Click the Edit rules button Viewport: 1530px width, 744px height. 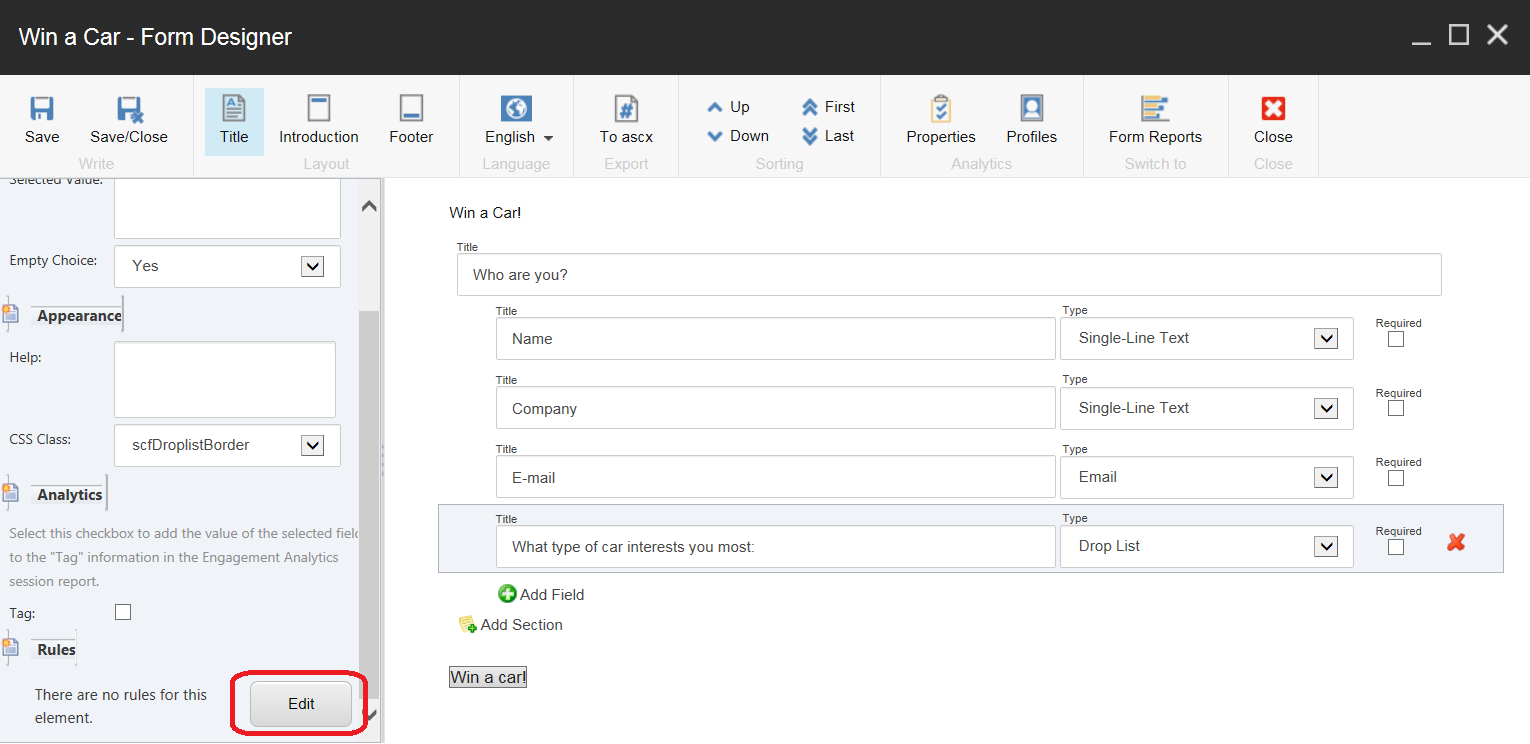coord(301,704)
